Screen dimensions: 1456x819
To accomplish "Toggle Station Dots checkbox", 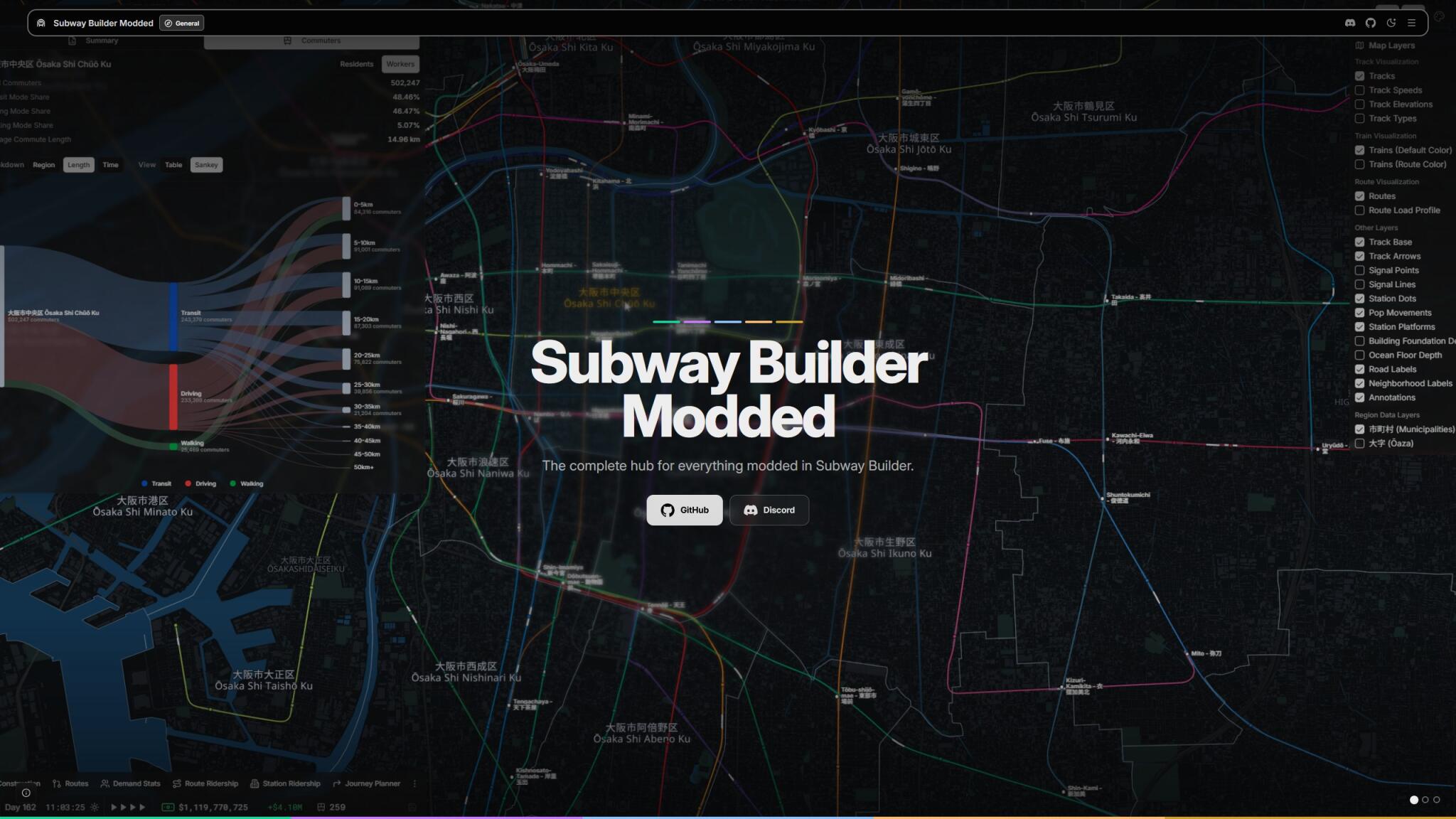I will click(1359, 299).
